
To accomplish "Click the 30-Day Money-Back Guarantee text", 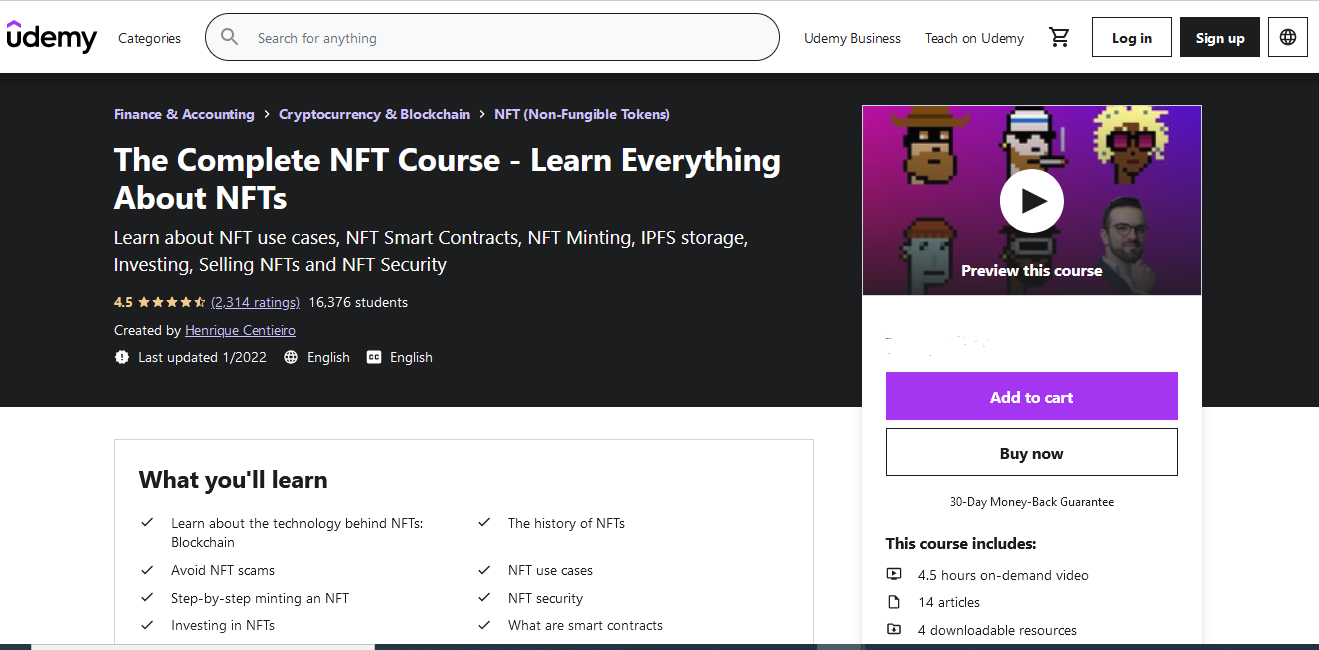I will pos(1032,502).
